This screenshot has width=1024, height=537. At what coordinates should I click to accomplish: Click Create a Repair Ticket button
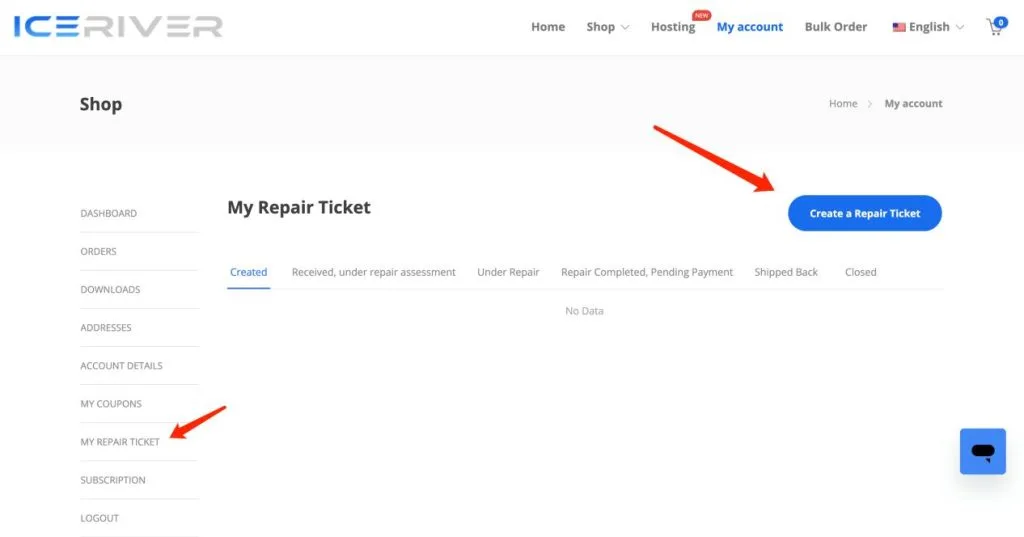864,213
